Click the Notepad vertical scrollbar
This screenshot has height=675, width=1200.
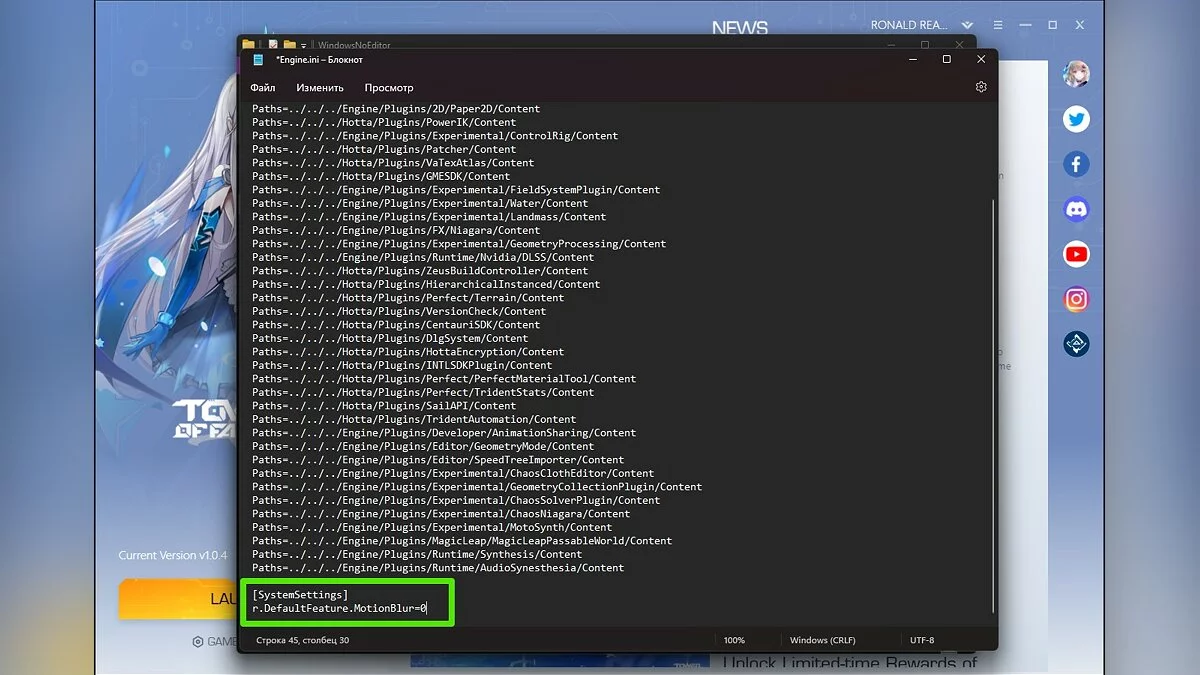992,400
